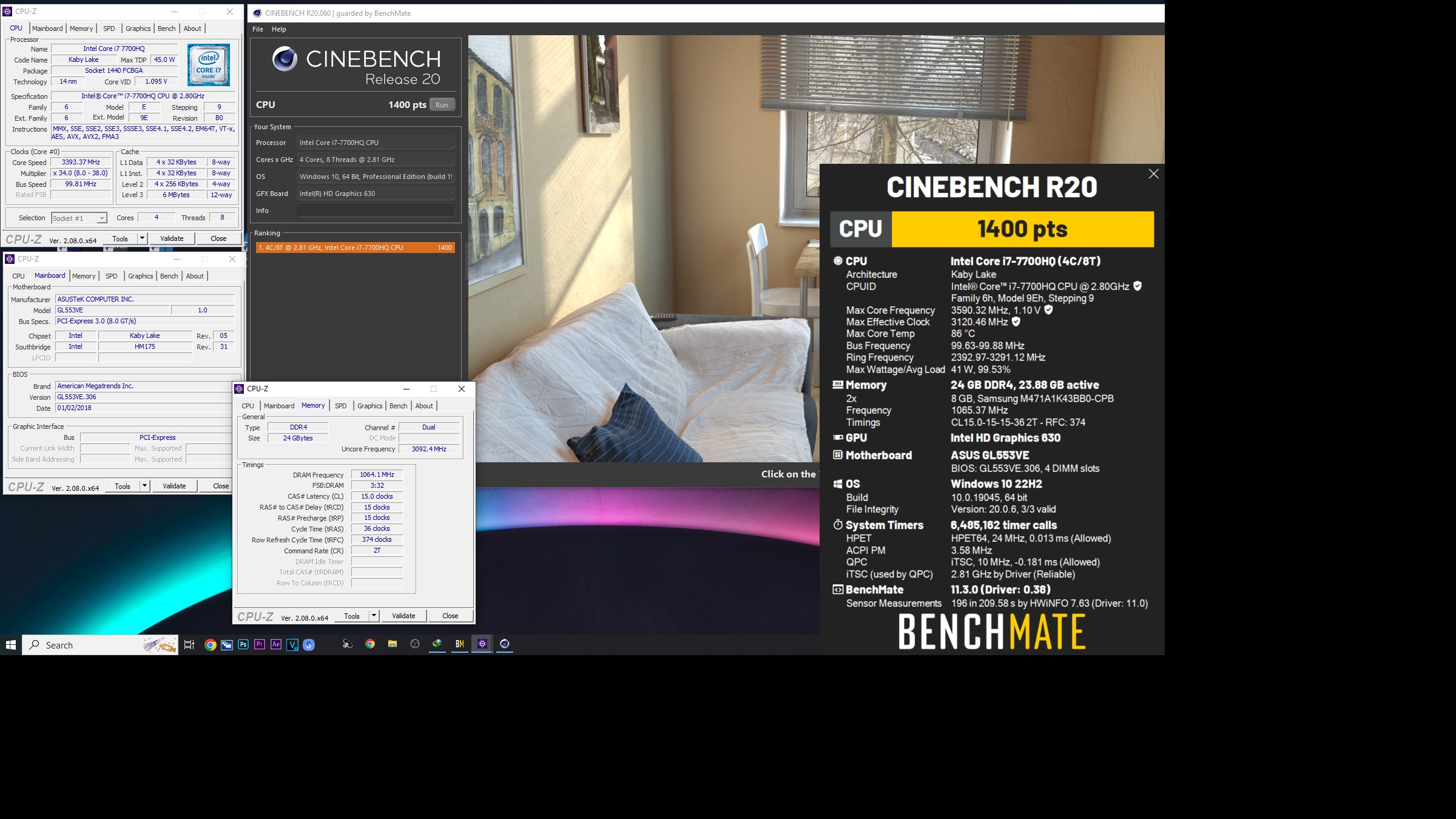Select the 4C/8T ranking entry in Cinebench
1456x819 pixels.
point(356,248)
